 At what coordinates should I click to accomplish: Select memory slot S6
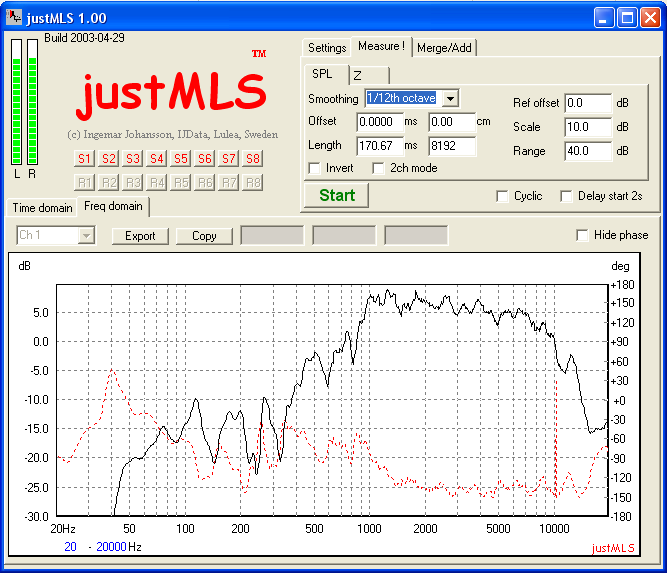coord(205,159)
